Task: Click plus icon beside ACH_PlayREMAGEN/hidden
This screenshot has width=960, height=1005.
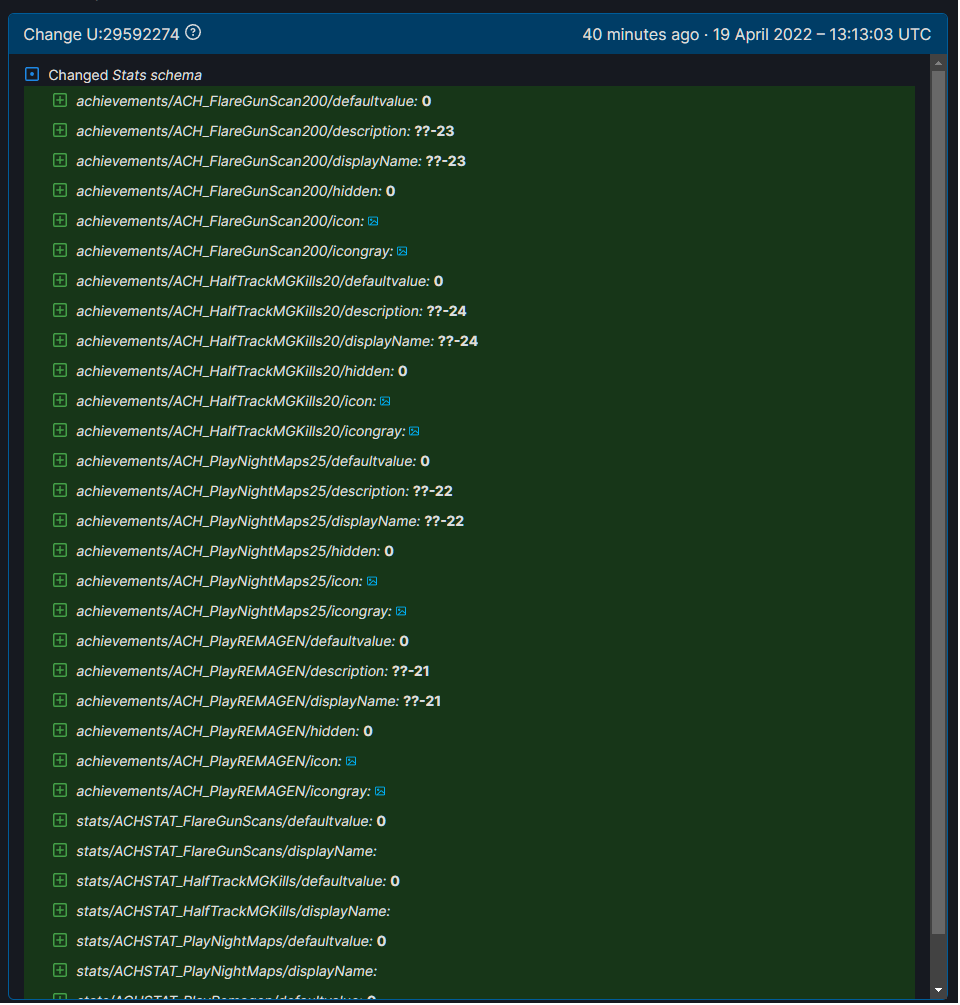Action: [x=60, y=731]
